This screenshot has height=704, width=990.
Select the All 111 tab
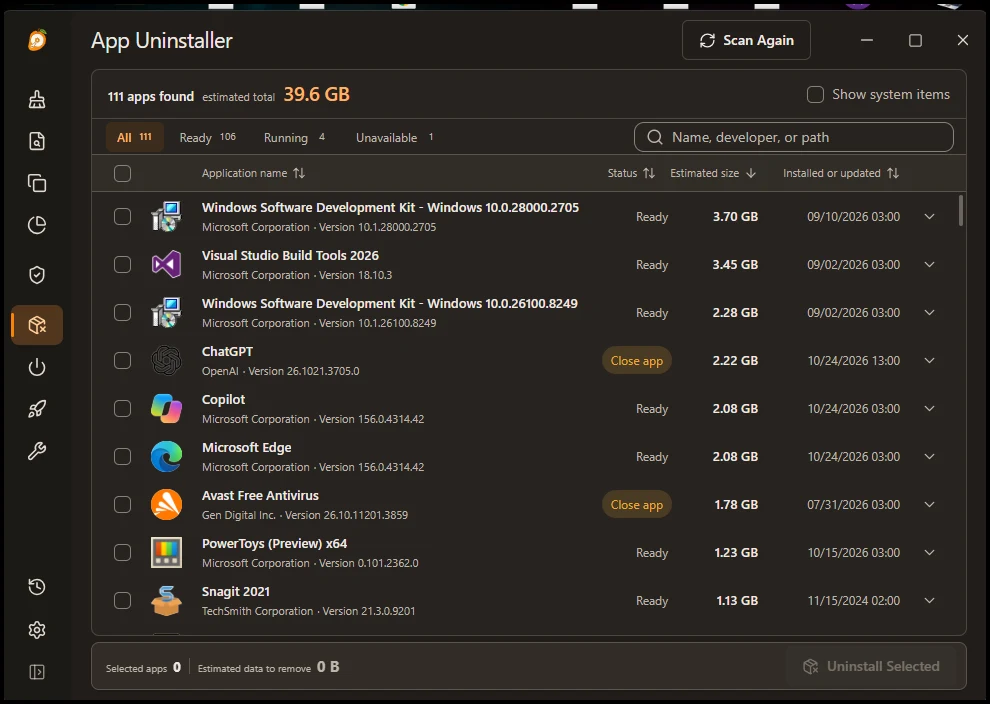[134, 137]
